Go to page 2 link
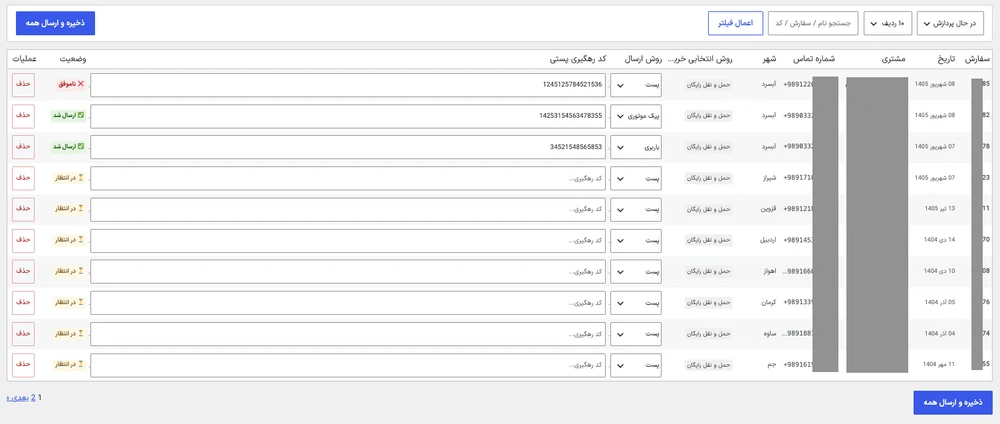Screen dimensions: 1000x424 pyautogui.click(x=33, y=397)
